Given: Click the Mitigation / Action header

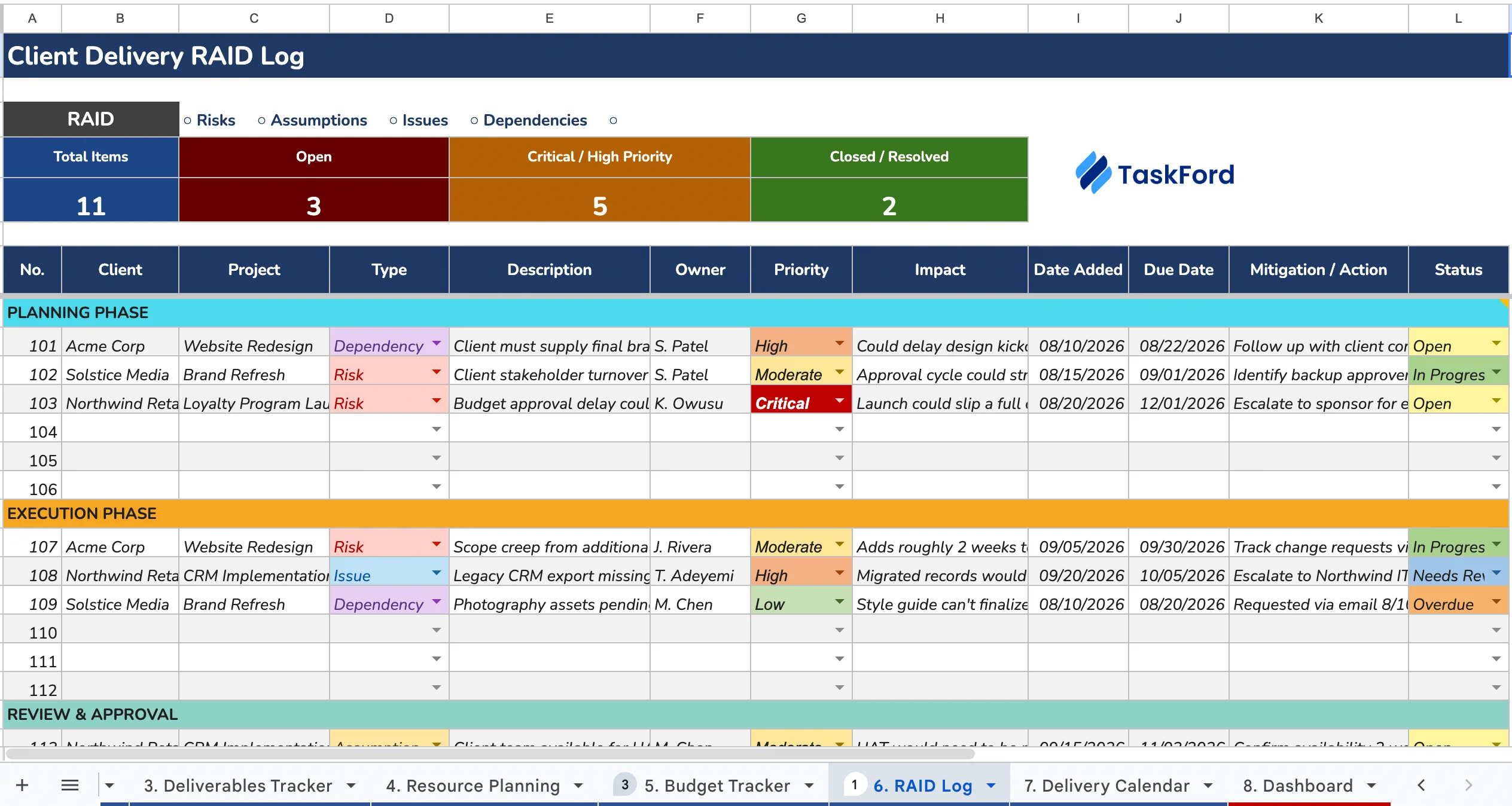Looking at the screenshot, I should (1318, 270).
